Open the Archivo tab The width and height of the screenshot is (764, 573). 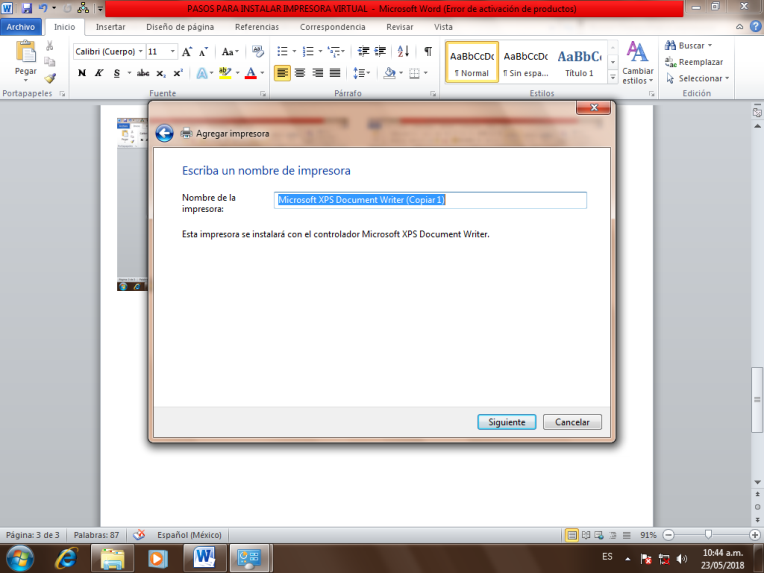coord(21,27)
